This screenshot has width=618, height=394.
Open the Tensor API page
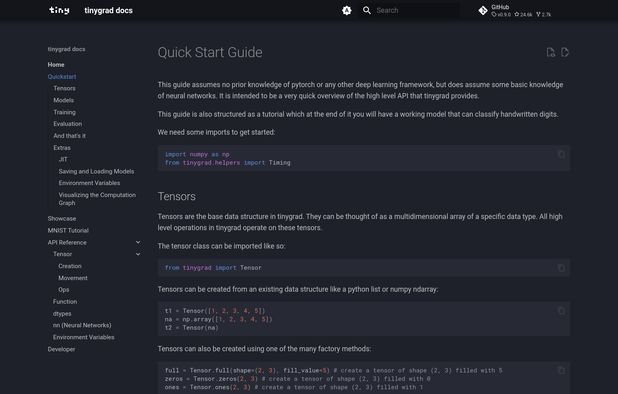coord(63,254)
